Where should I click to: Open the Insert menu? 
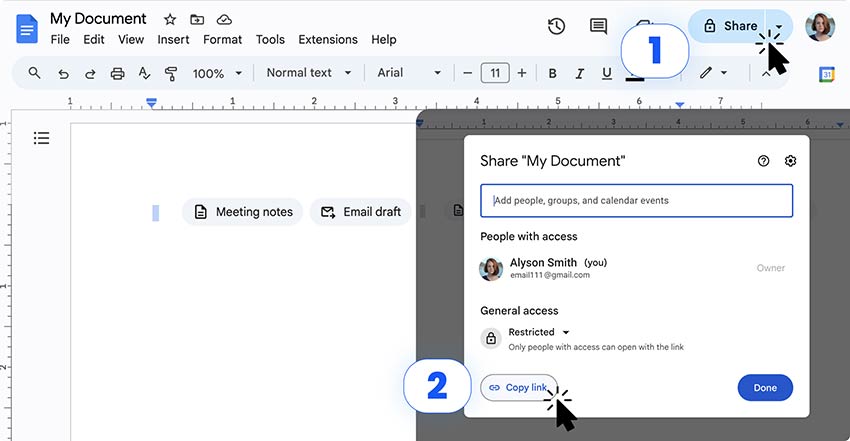pyautogui.click(x=172, y=40)
